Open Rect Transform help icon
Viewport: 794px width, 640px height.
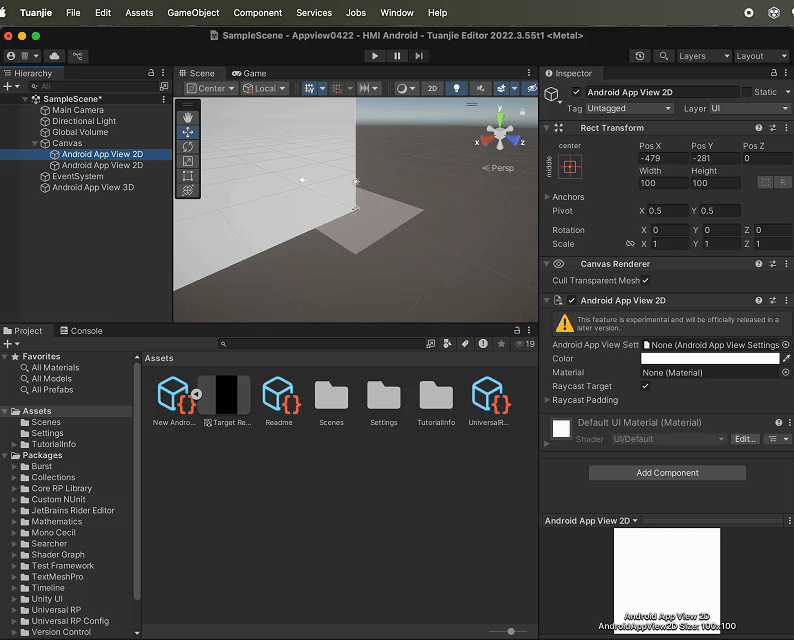click(x=759, y=128)
